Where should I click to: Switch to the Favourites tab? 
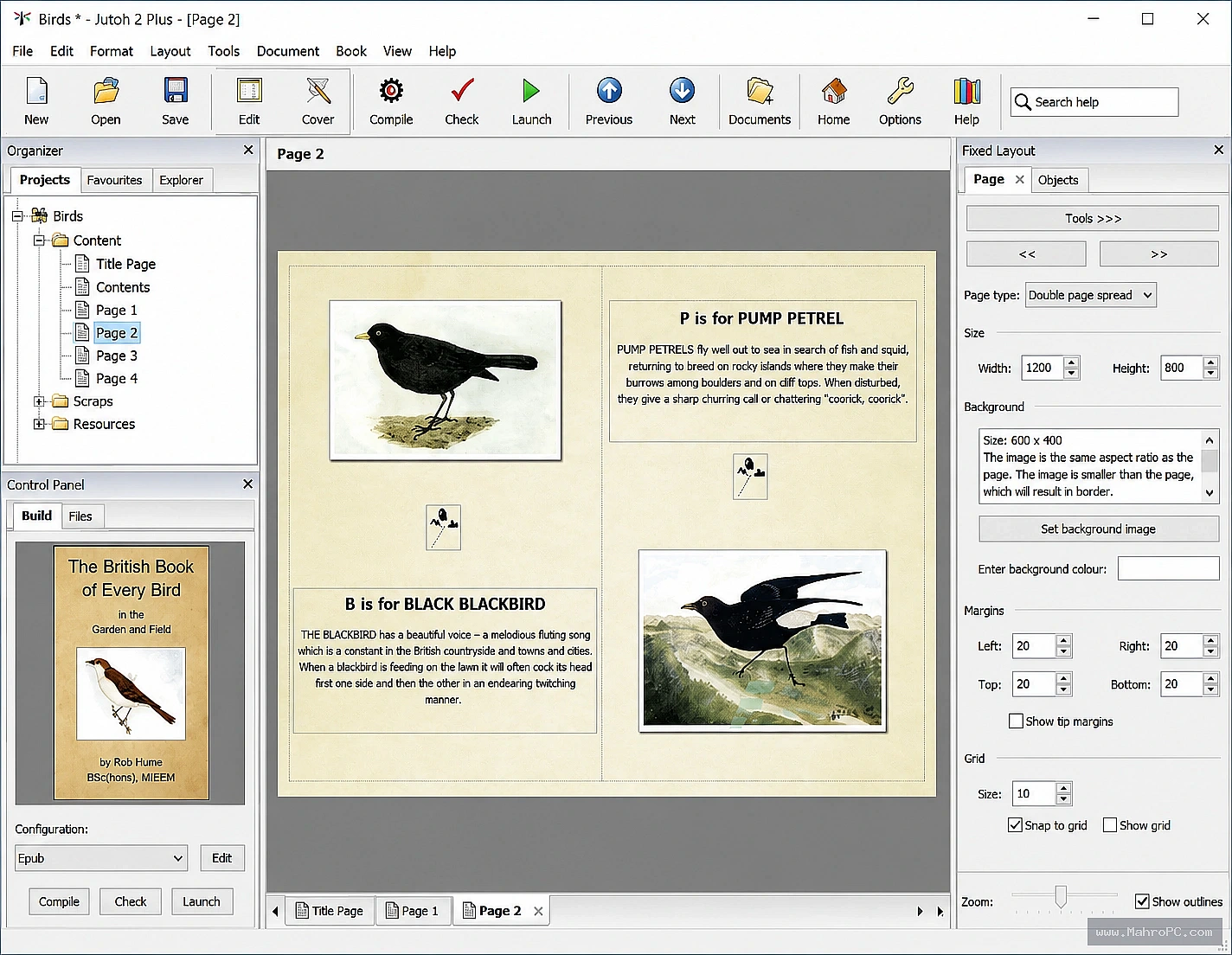[114, 180]
